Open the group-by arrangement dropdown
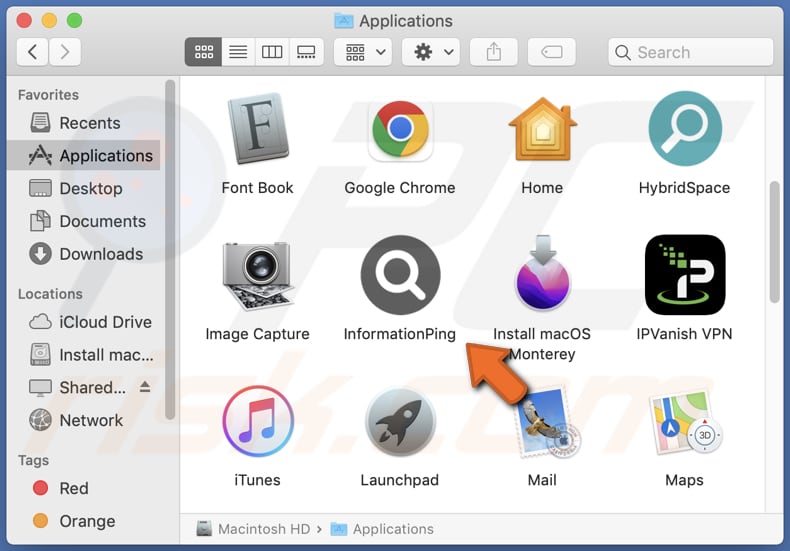The height and width of the screenshot is (551, 790). click(x=365, y=52)
